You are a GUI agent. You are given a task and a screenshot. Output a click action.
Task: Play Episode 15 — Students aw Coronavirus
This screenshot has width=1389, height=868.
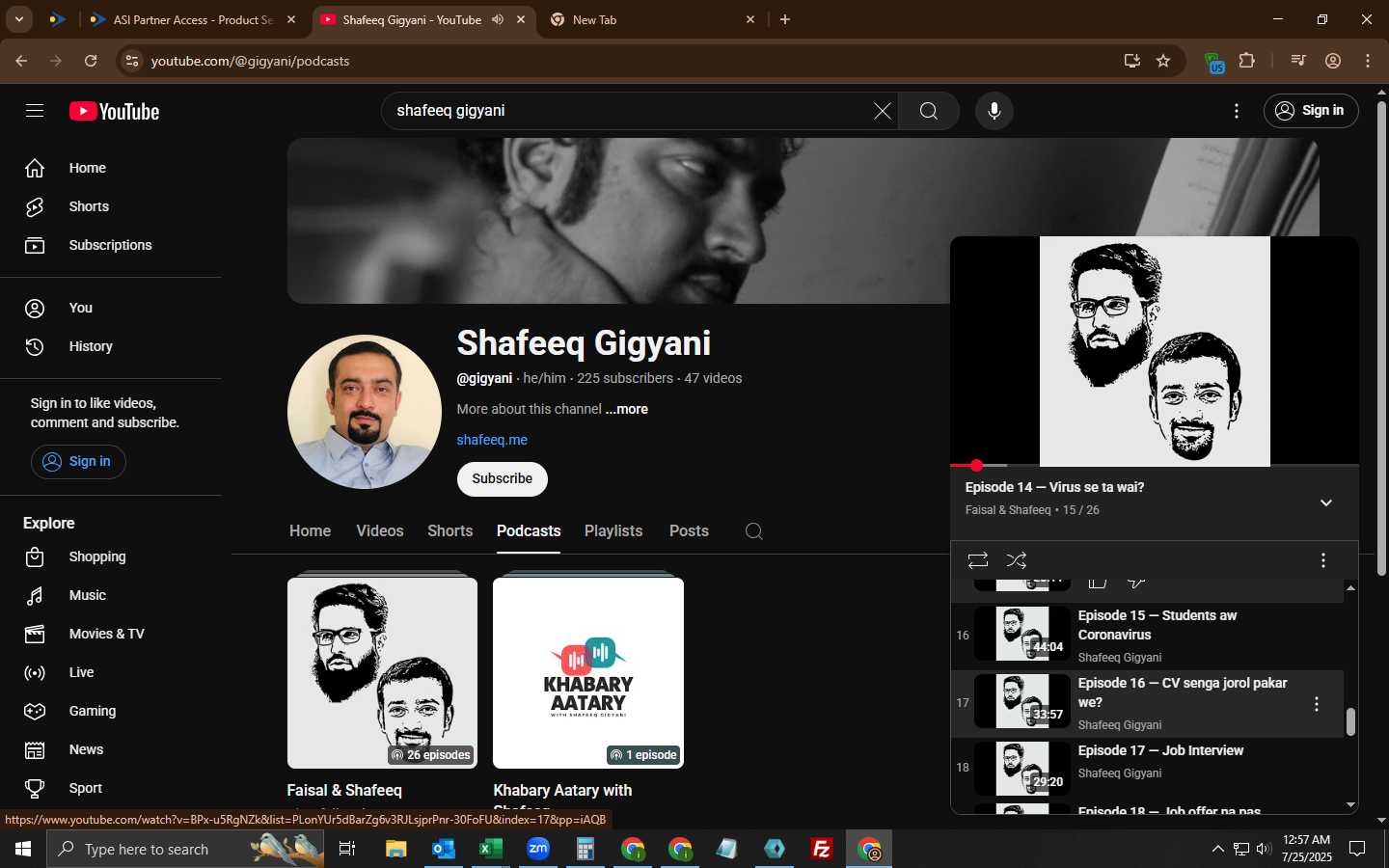click(x=1147, y=636)
